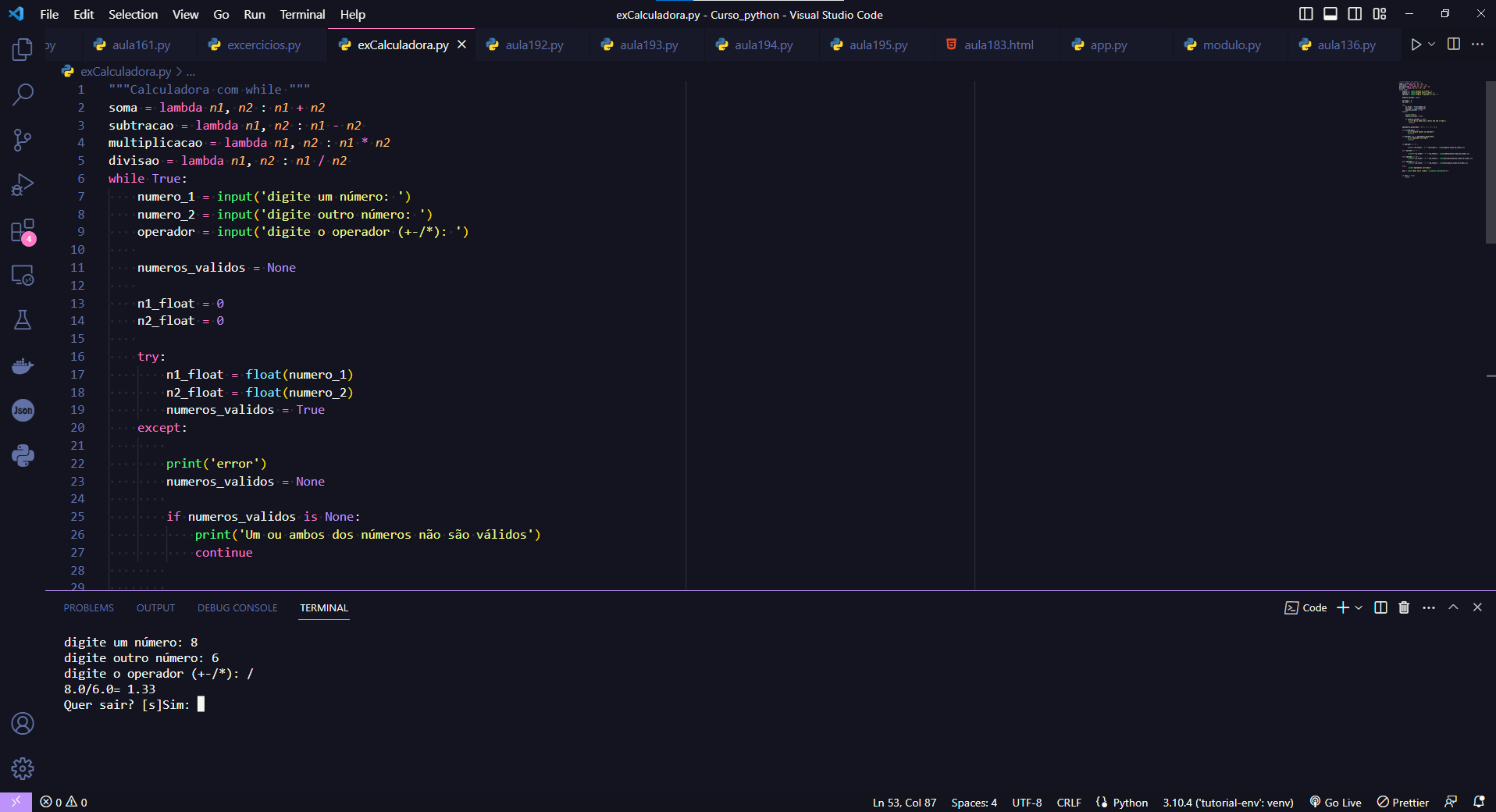Toggle the secondary sidebar

(1355, 13)
